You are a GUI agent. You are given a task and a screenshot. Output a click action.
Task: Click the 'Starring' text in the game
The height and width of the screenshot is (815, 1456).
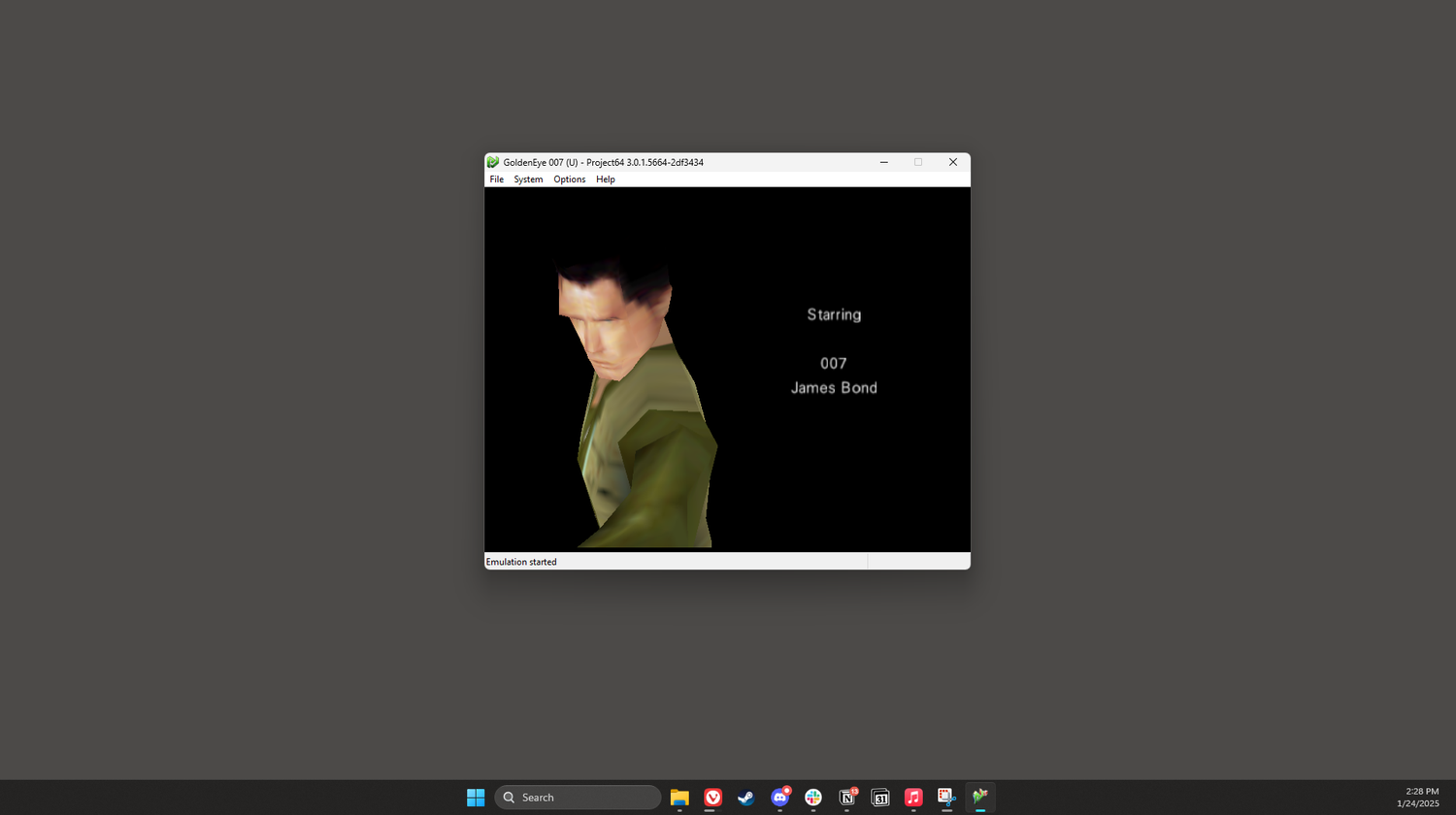coord(834,314)
